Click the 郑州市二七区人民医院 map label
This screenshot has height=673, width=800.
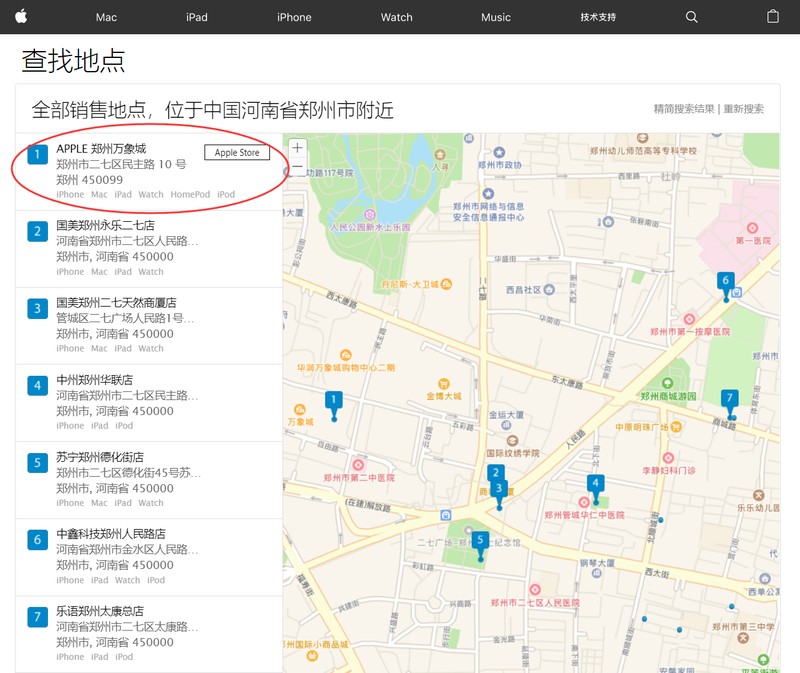tap(535, 603)
